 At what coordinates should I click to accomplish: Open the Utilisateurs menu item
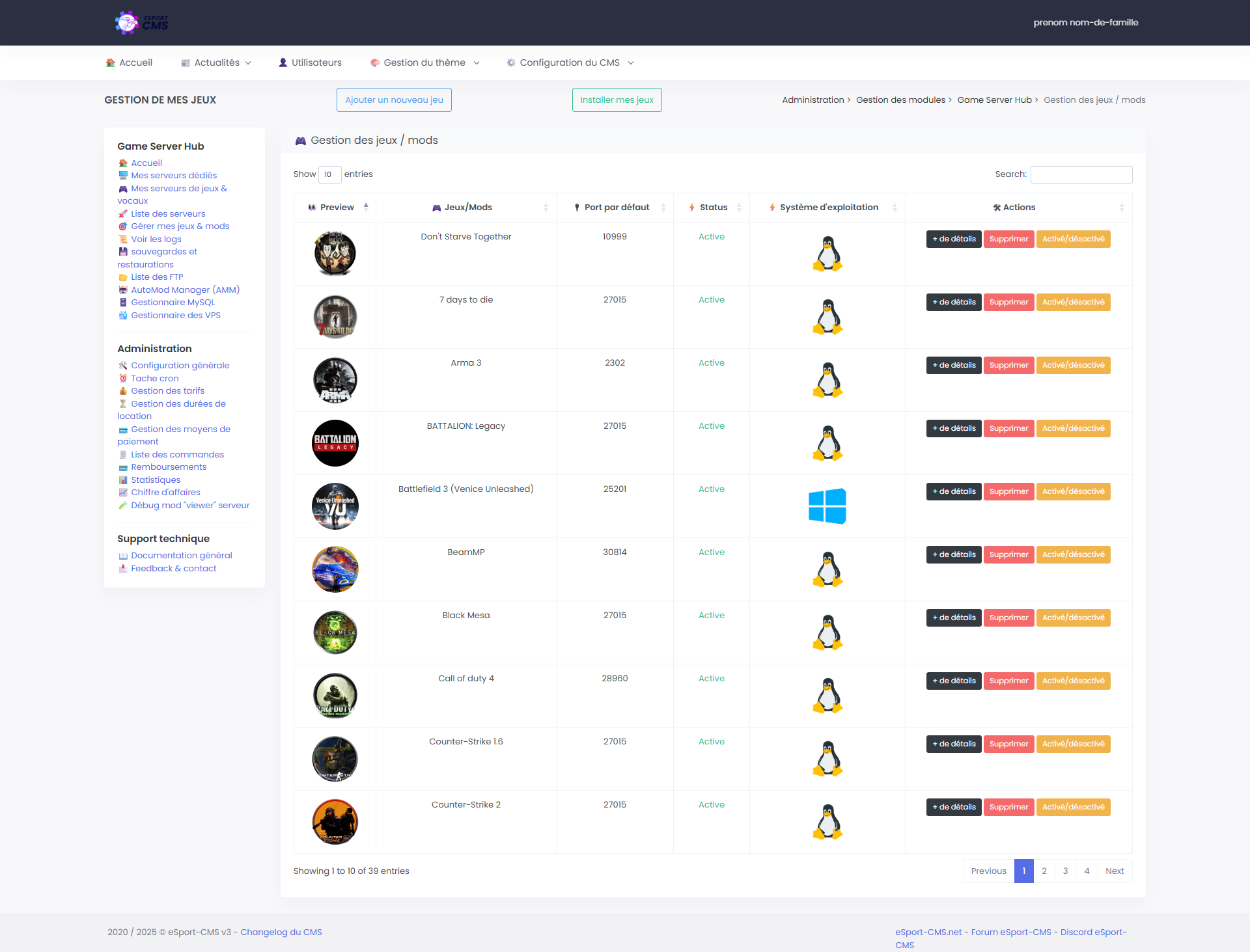click(x=310, y=63)
